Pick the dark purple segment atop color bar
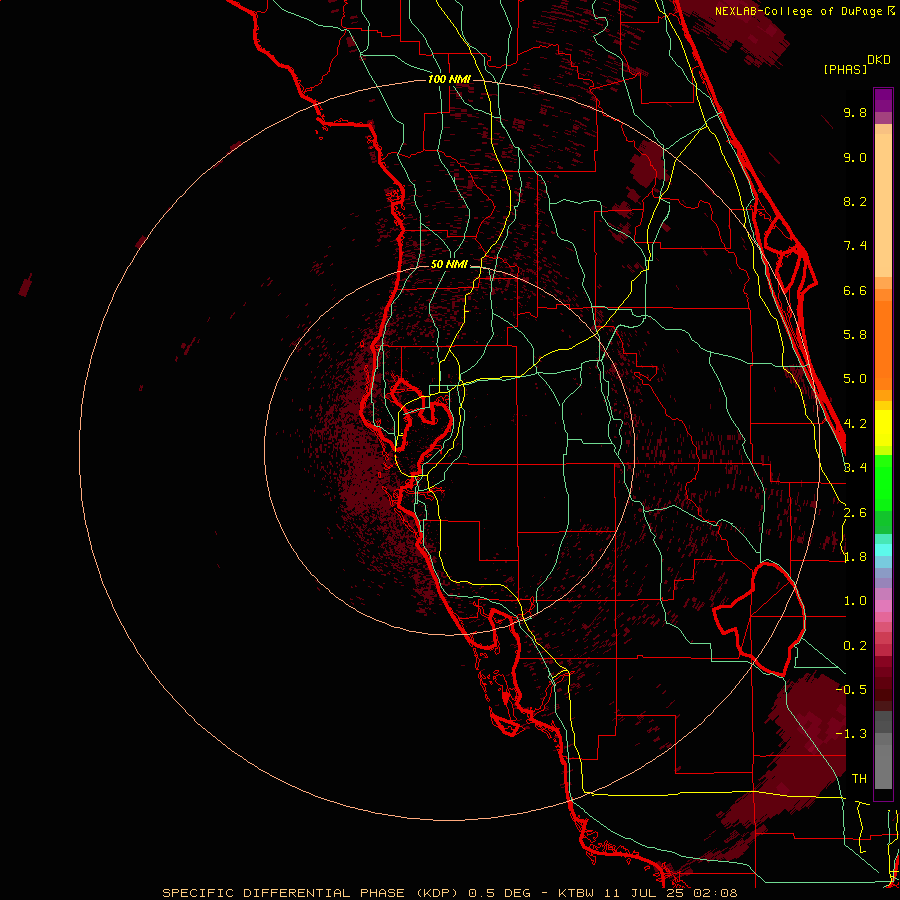Viewport: 900px width, 900px height. (883, 100)
